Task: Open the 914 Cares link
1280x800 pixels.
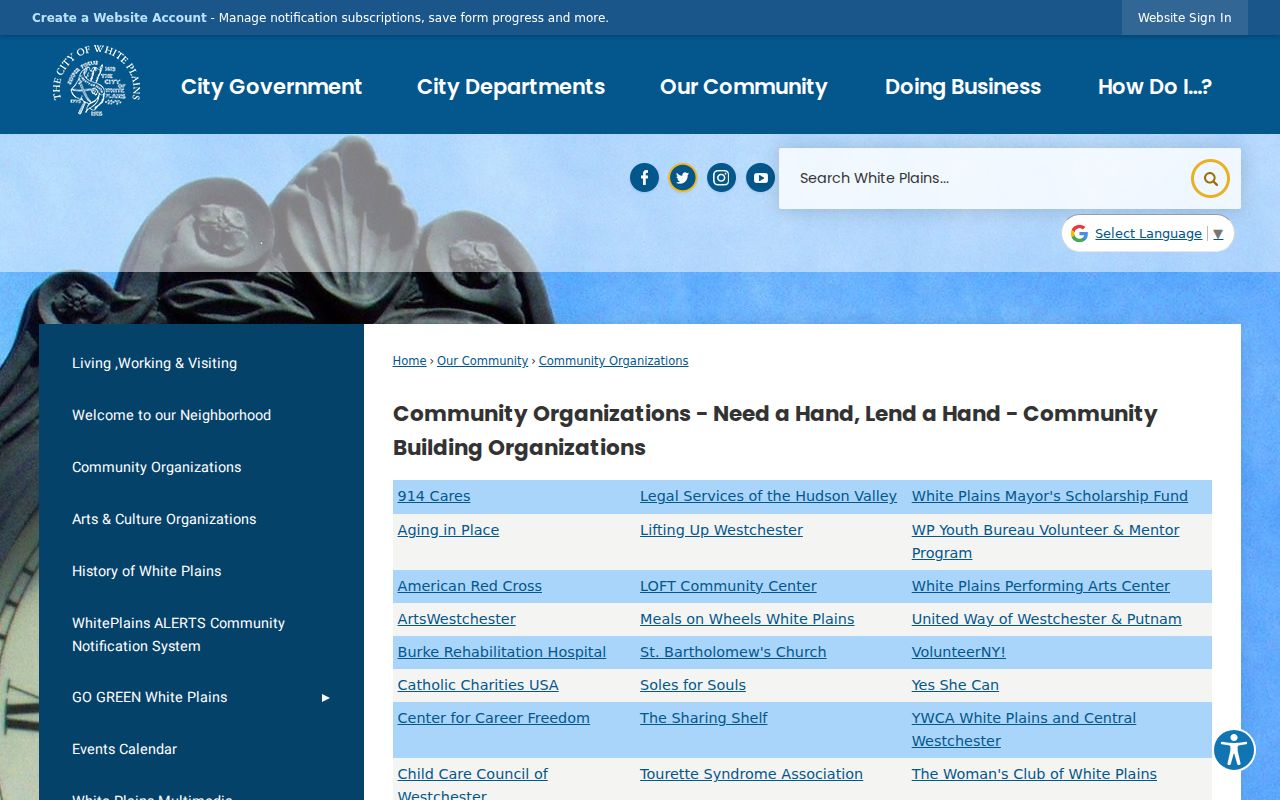Action: 434,496
